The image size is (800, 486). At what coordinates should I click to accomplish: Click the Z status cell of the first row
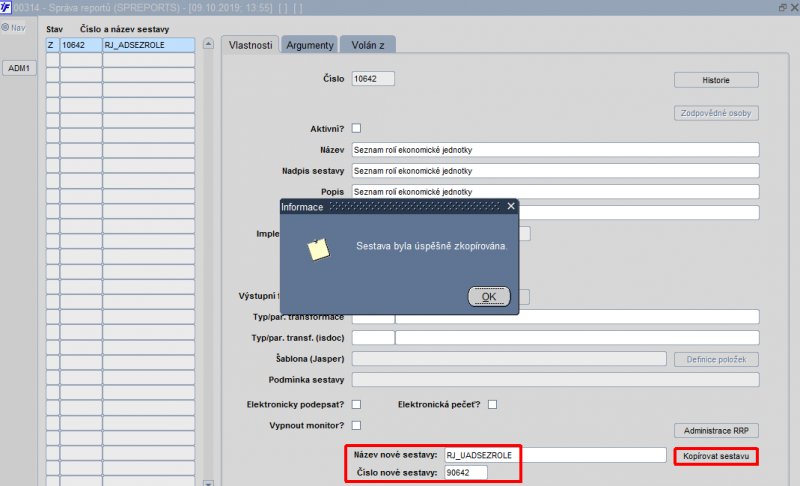tap(53, 45)
